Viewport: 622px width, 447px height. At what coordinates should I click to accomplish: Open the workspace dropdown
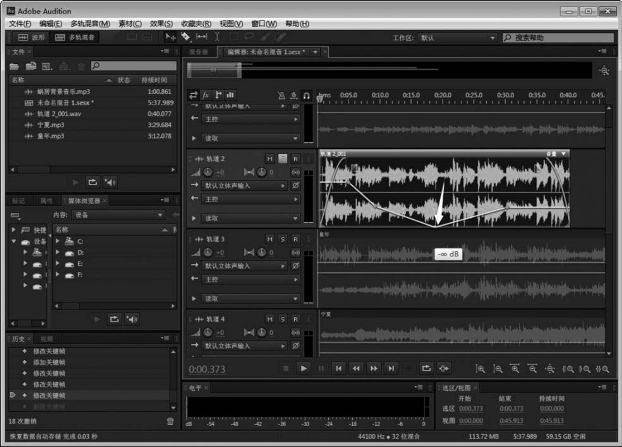click(x=455, y=37)
